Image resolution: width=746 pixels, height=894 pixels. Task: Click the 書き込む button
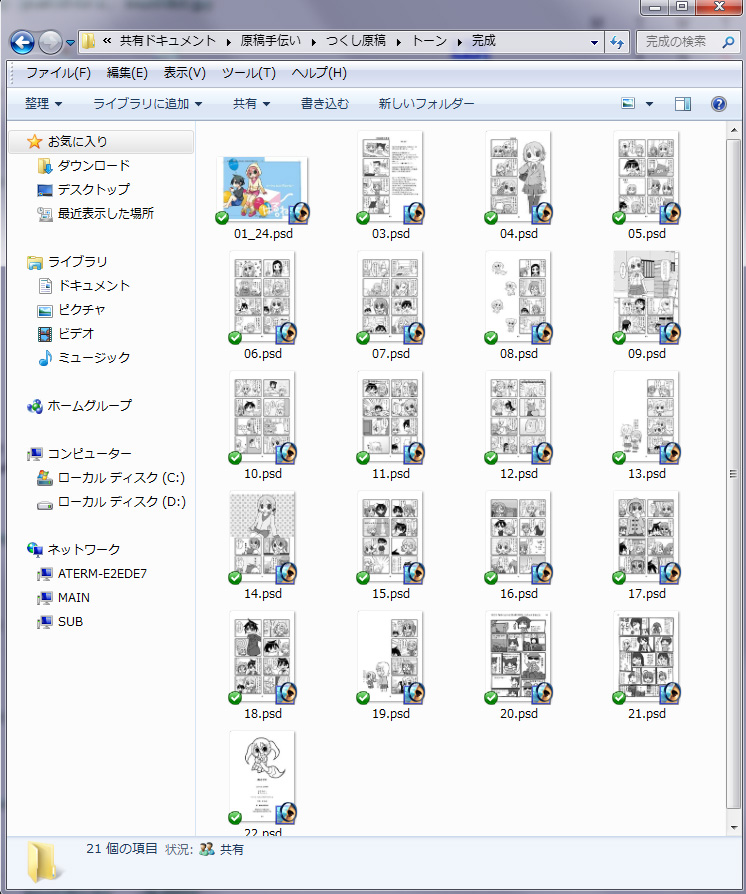(325, 104)
